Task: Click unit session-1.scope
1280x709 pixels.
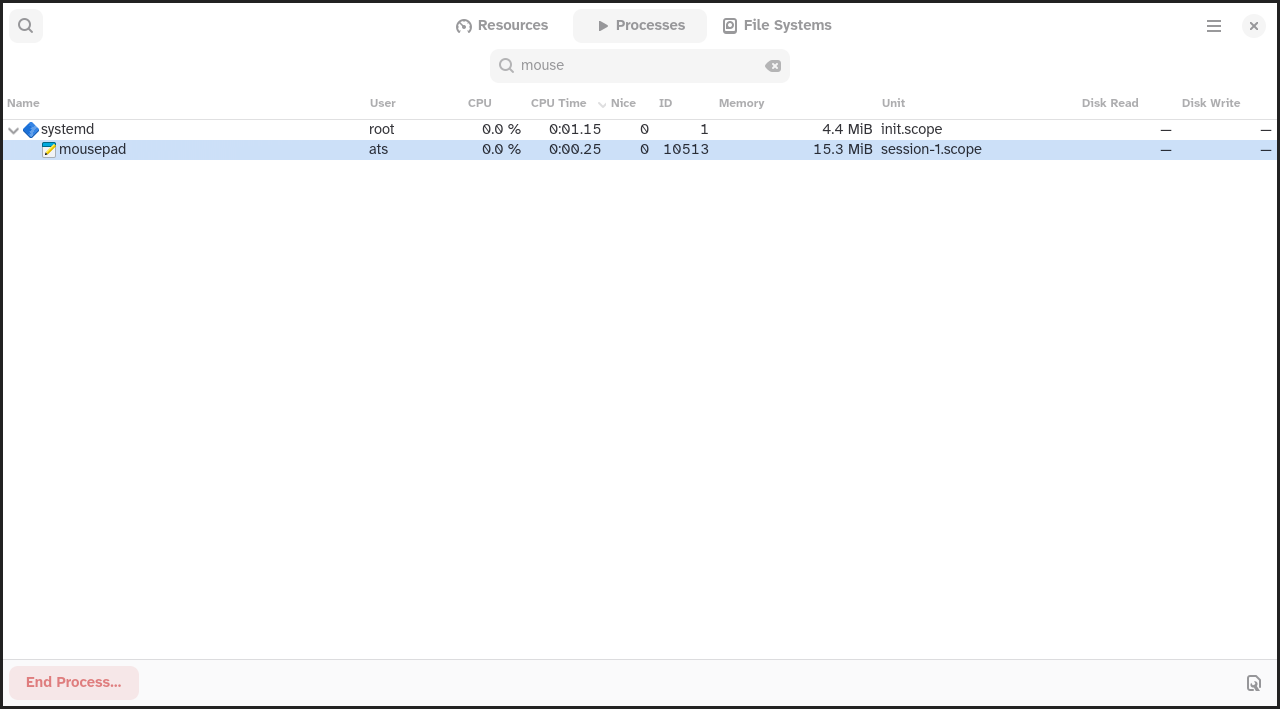Action: (x=932, y=150)
